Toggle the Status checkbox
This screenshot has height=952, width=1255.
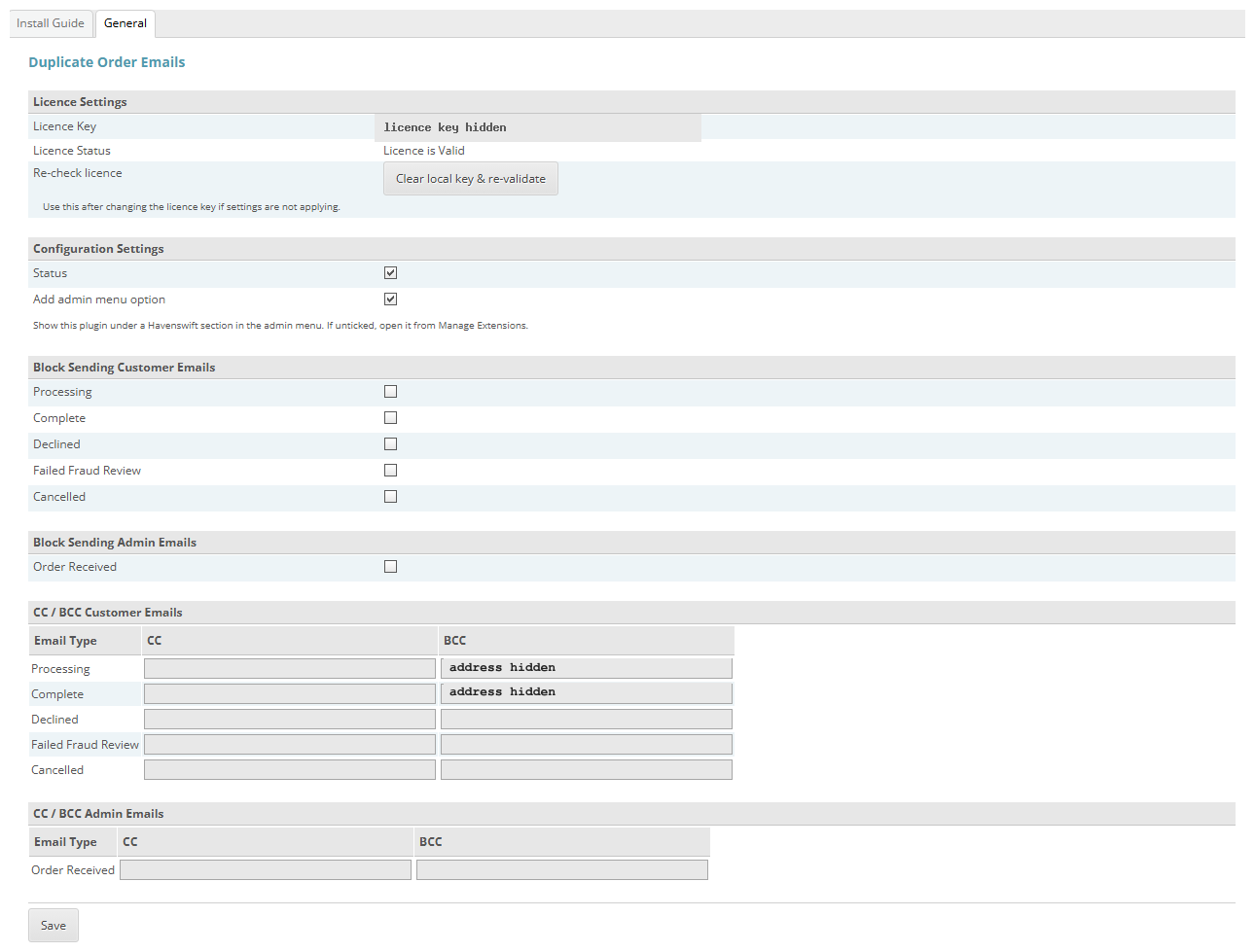click(390, 273)
